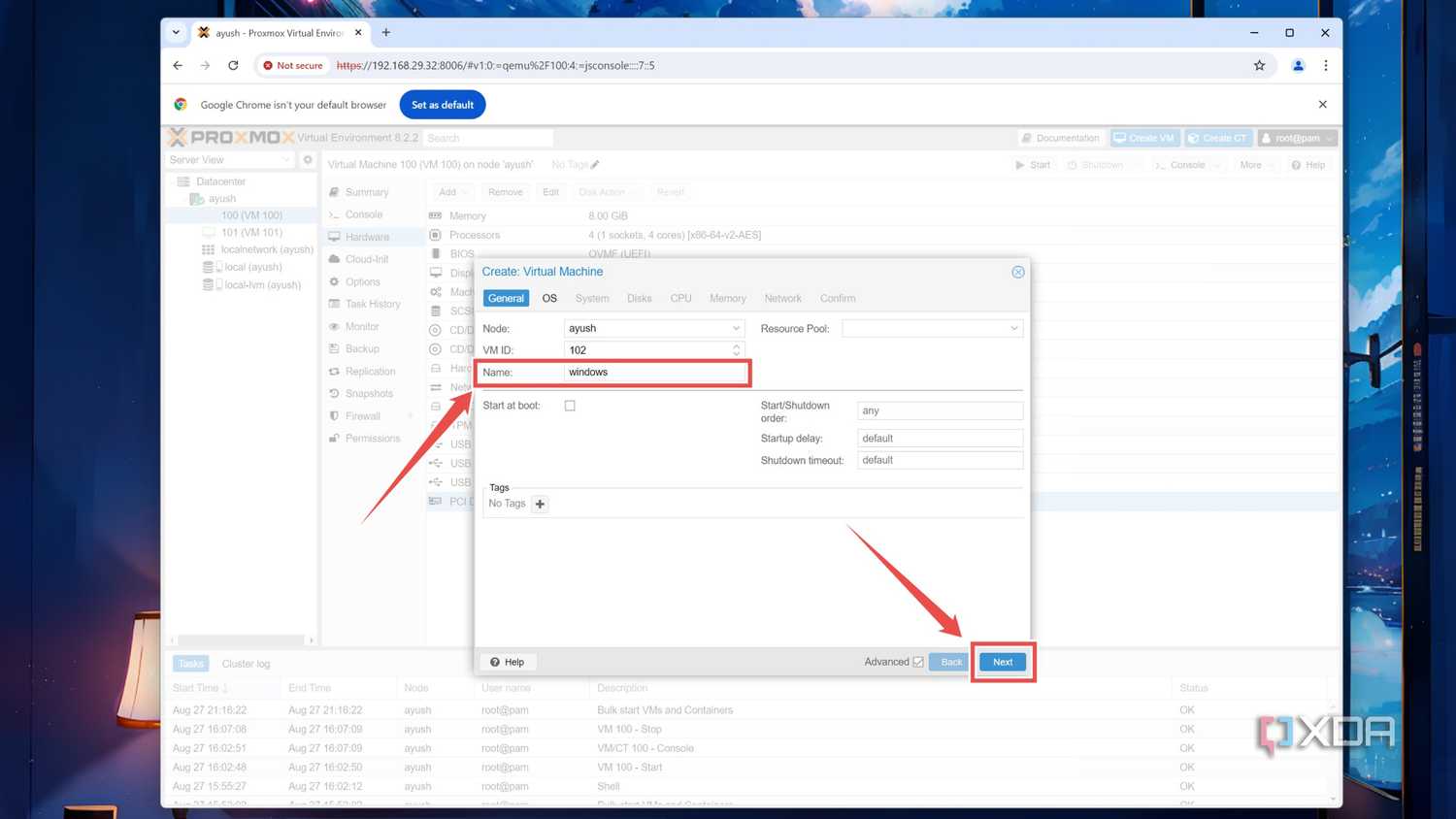The height and width of the screenshot is (819, 1456).
Task: Open a new browser tab
Action: tap(385, 32)
